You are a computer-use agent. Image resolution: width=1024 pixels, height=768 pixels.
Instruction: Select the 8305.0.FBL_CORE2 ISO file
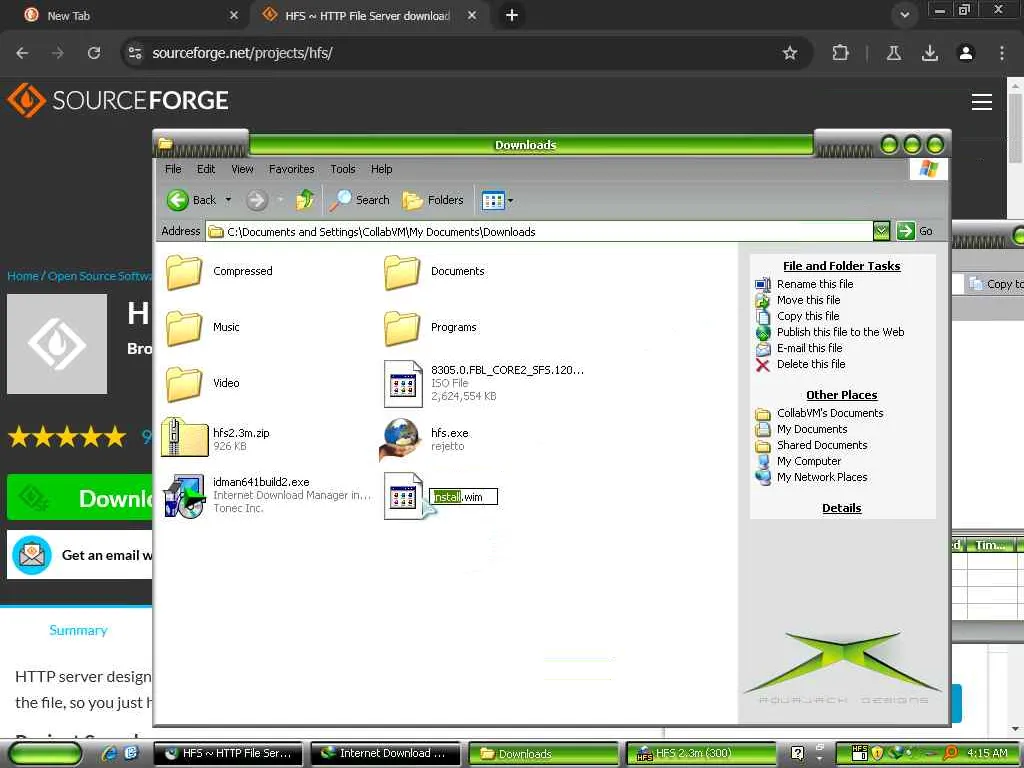[484, 383]
